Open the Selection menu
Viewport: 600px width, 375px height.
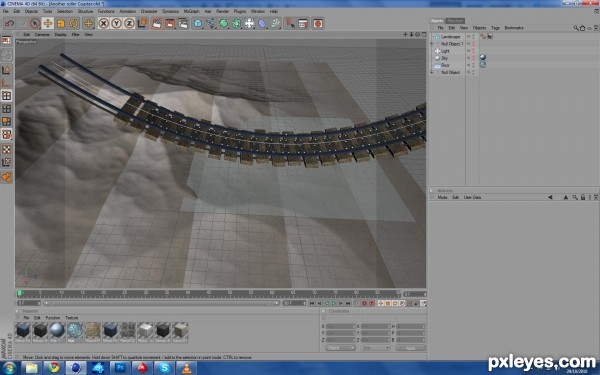[65, 11]
